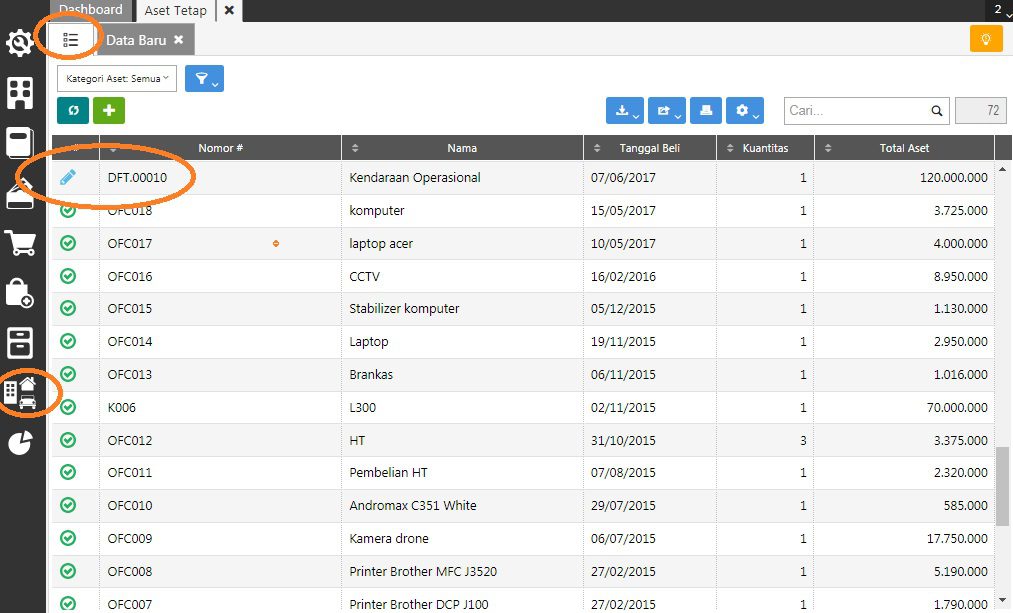Open the shopping cart sales module
The width and height of the screenshot is (1013, 613).
[20, 243]
